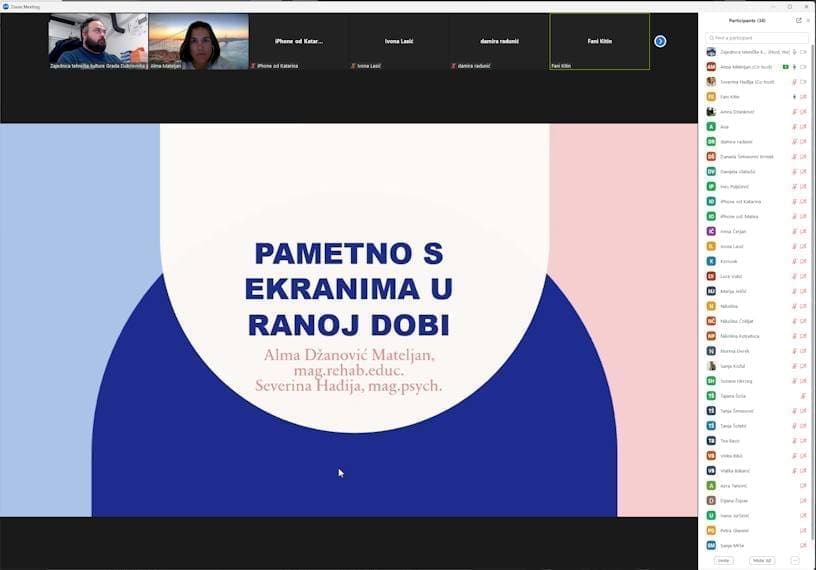Click camera icon for Severina Hadžija
Viewport: 816px width, 570px height.
click(x=803, y=82)
